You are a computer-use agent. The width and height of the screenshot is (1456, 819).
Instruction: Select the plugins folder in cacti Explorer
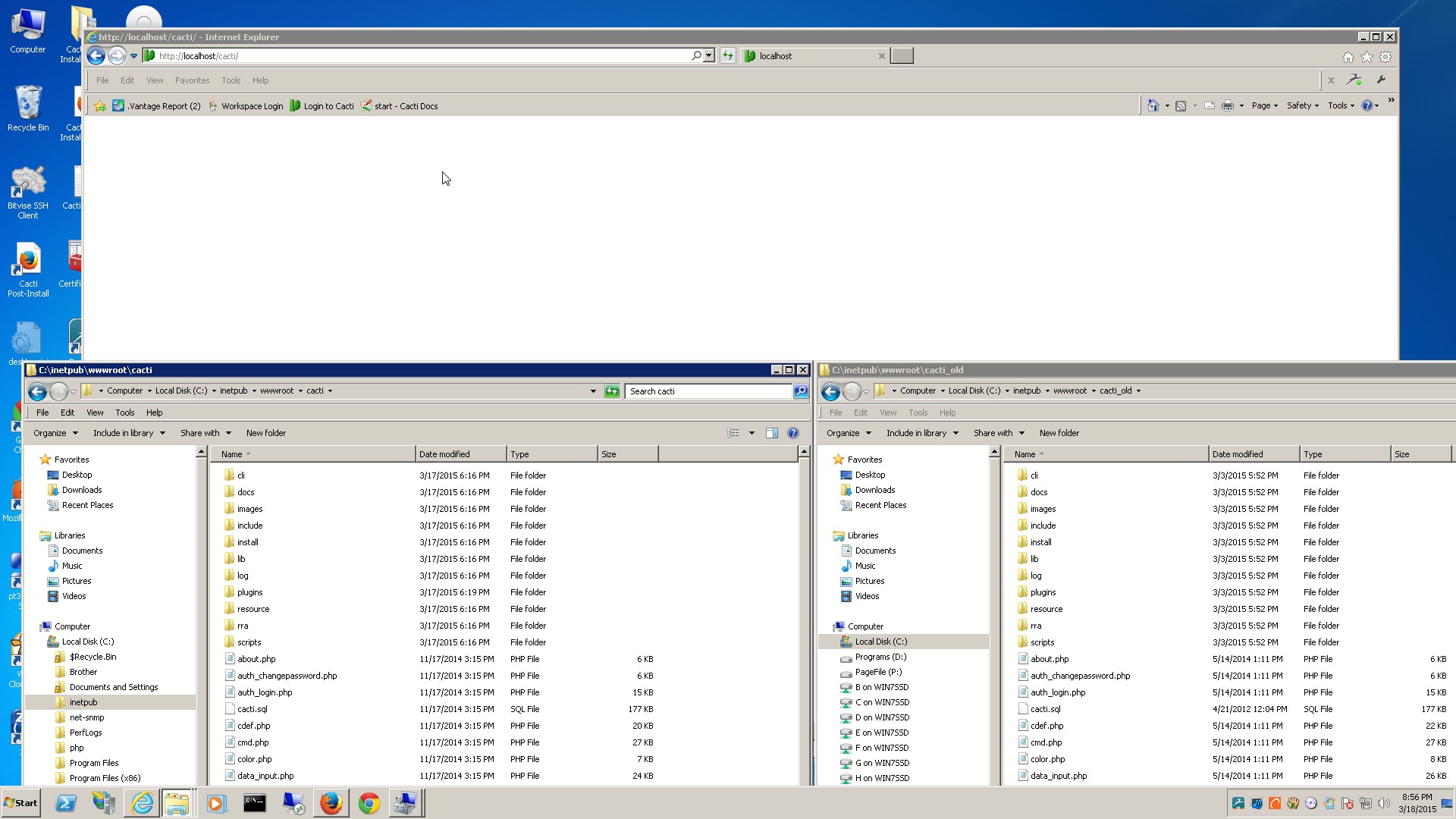tap(249, 592)
